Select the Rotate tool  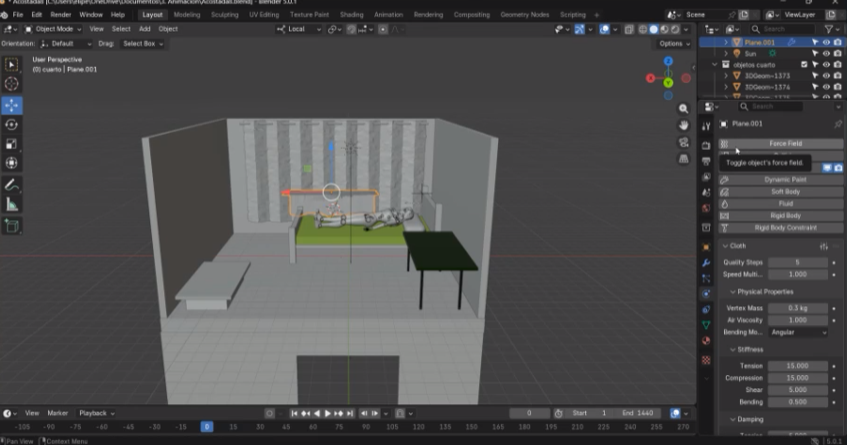click(x=12, y=125)
